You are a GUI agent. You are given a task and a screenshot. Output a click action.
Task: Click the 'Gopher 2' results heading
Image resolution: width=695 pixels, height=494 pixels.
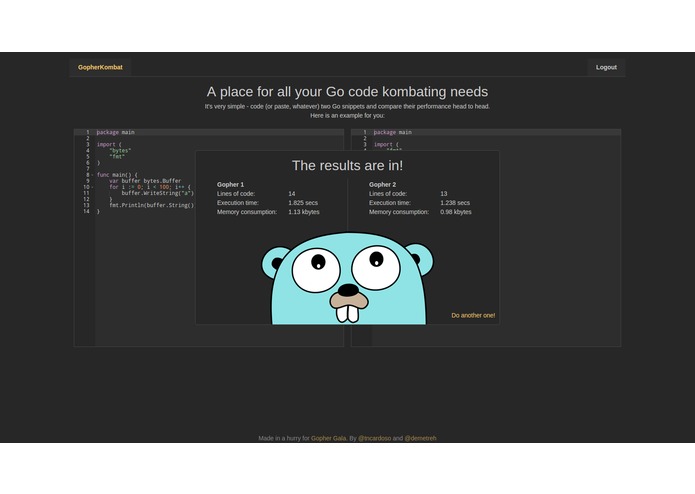tap(383, 184)
